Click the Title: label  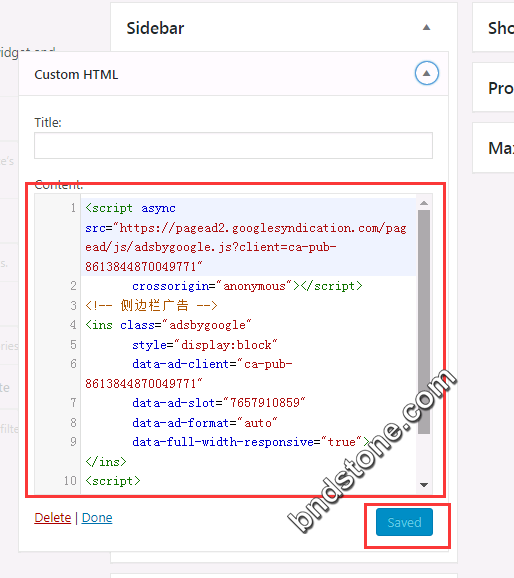[48, 122]
